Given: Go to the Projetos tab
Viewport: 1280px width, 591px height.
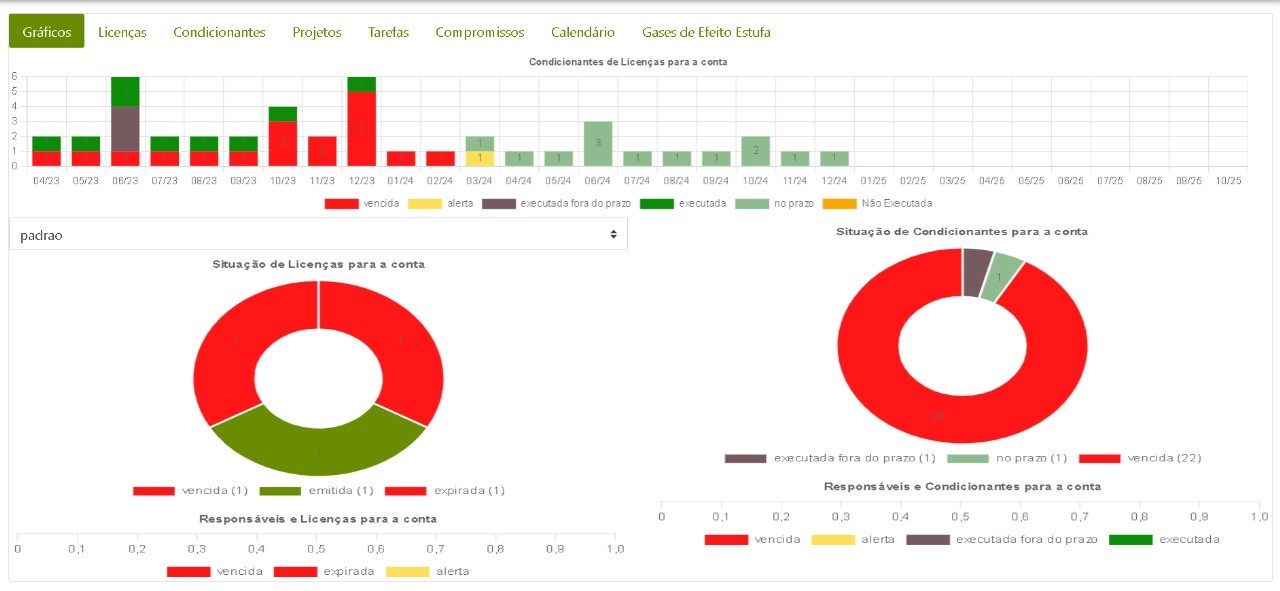Looking at the screenshot, I should [317, 32].
